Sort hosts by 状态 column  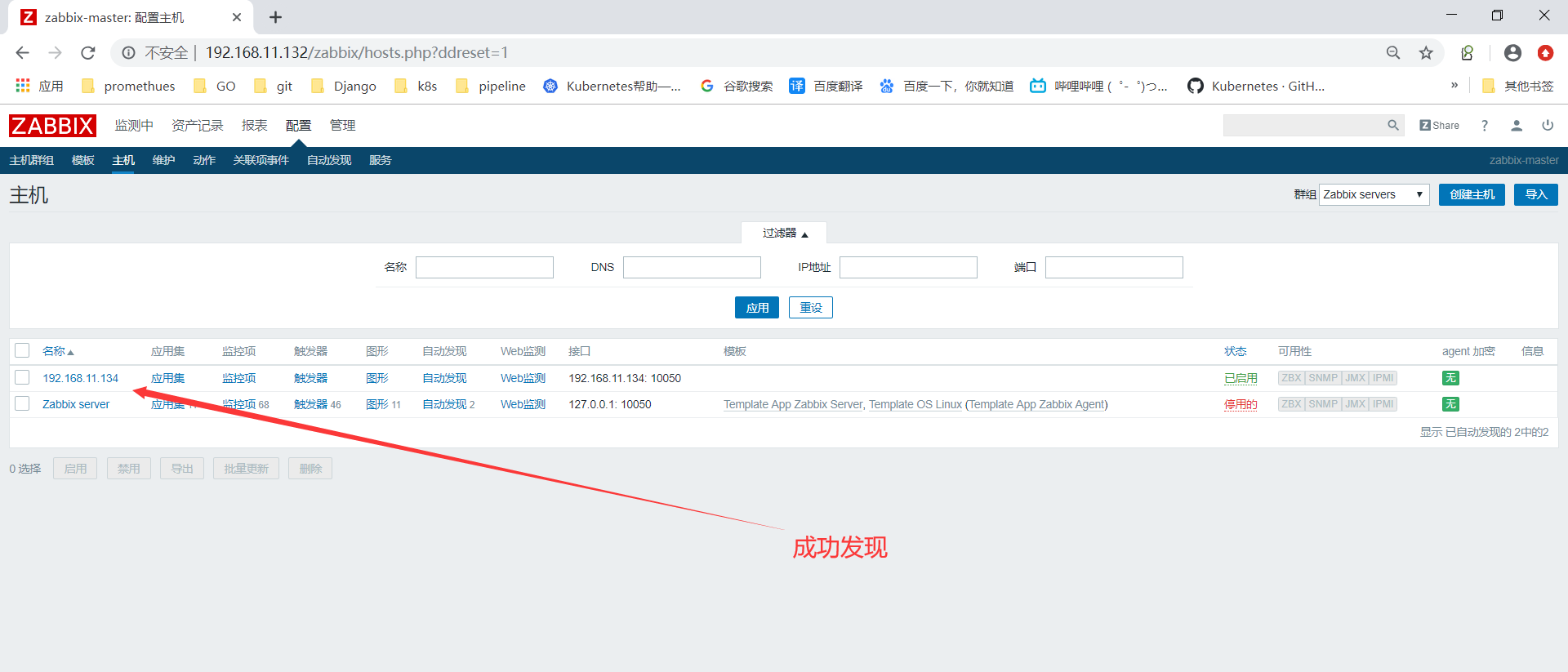(x=1235, y=351)
